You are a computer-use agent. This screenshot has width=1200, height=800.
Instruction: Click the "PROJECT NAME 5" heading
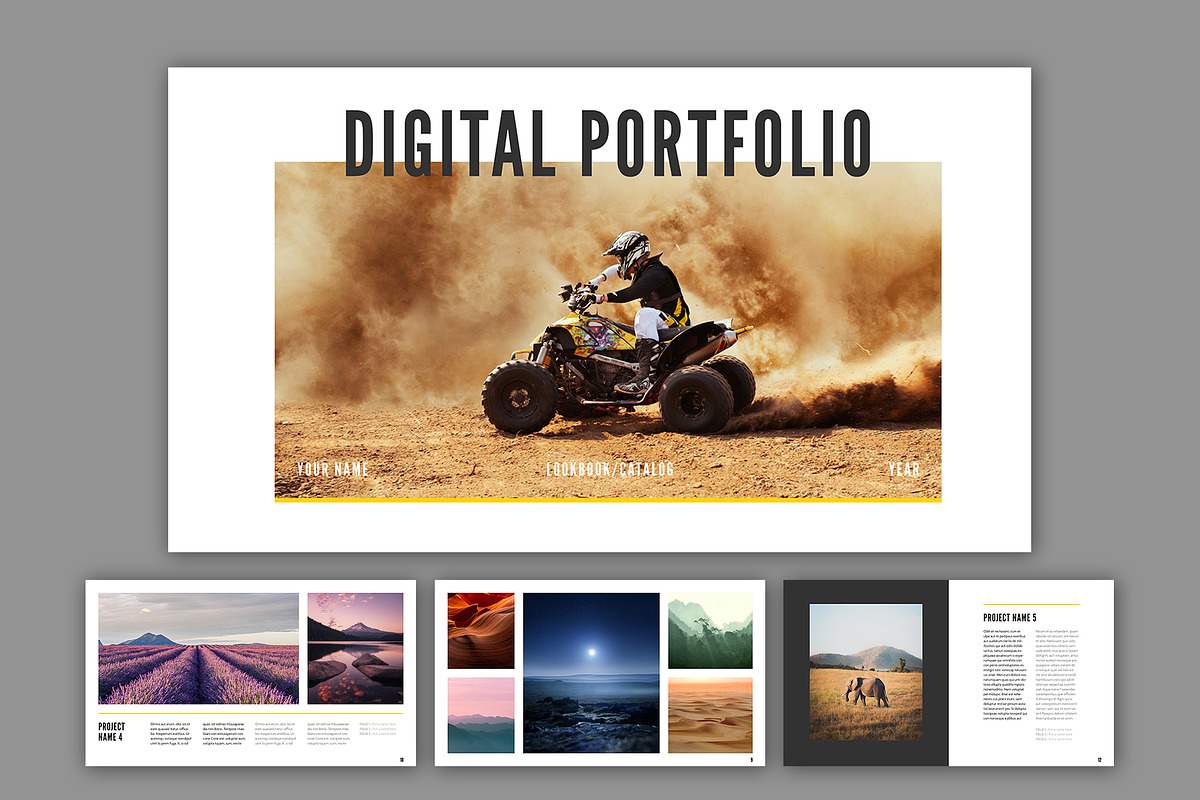[1010, 618]
